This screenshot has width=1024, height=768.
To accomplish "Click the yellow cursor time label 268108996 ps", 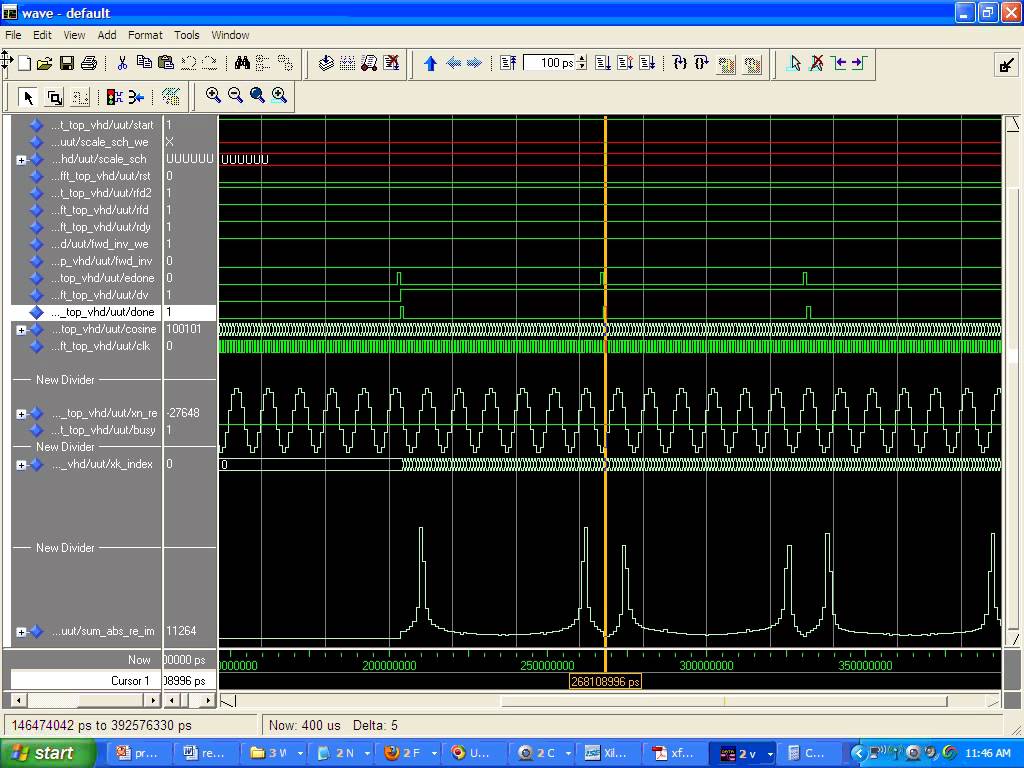I will (605, 682).
